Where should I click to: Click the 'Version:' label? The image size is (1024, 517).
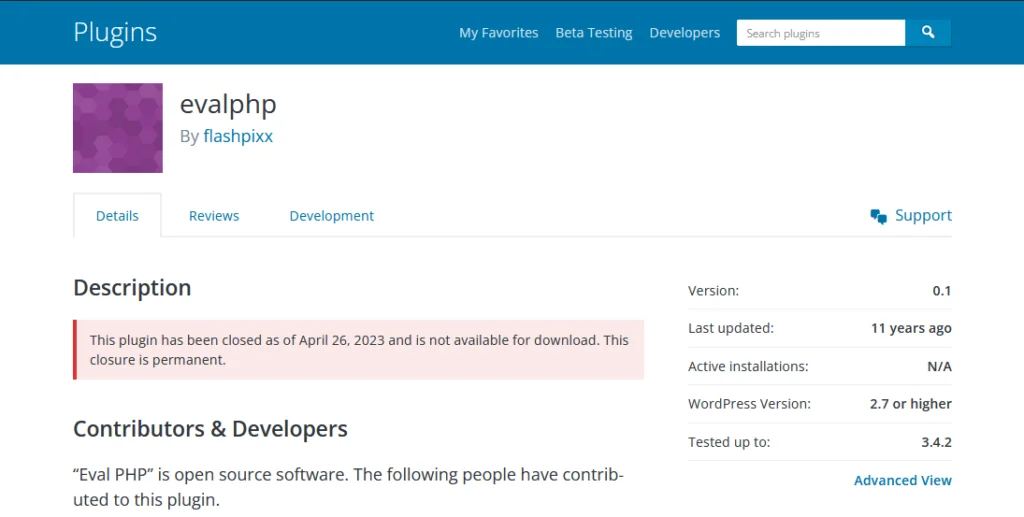click(713, 291)
